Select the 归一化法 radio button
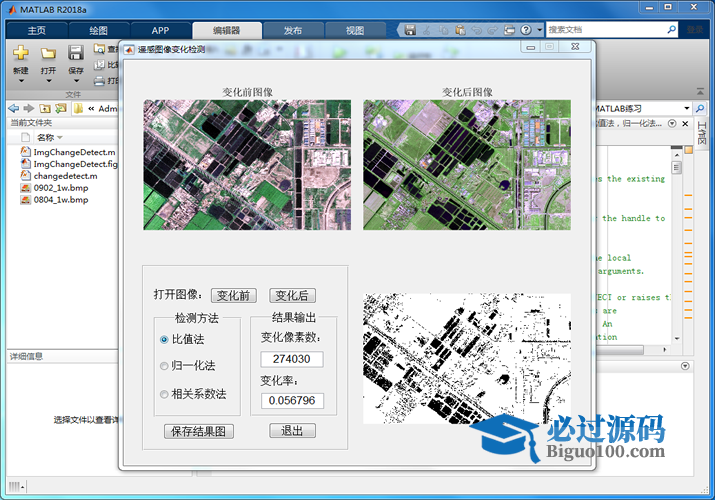This screenshot has width=715, height=500. tap(164, 366)
